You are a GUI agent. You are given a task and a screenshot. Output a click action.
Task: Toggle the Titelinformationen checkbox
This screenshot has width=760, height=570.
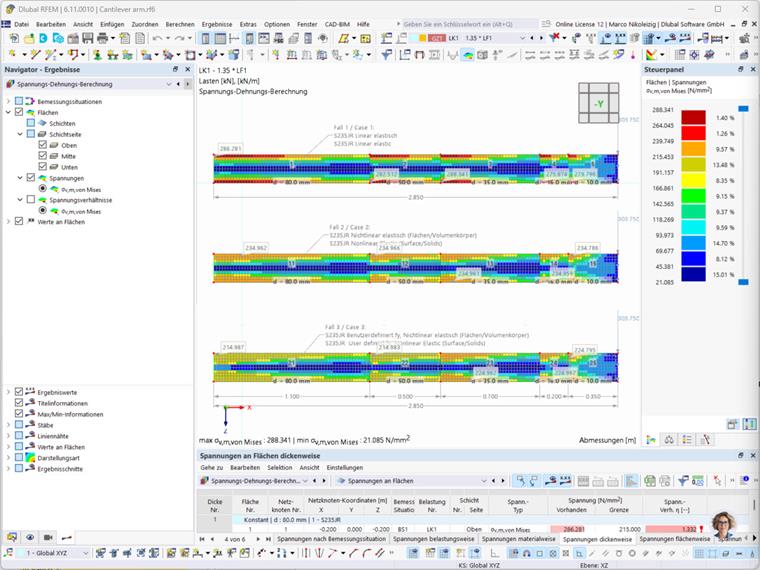coord(19,403)
